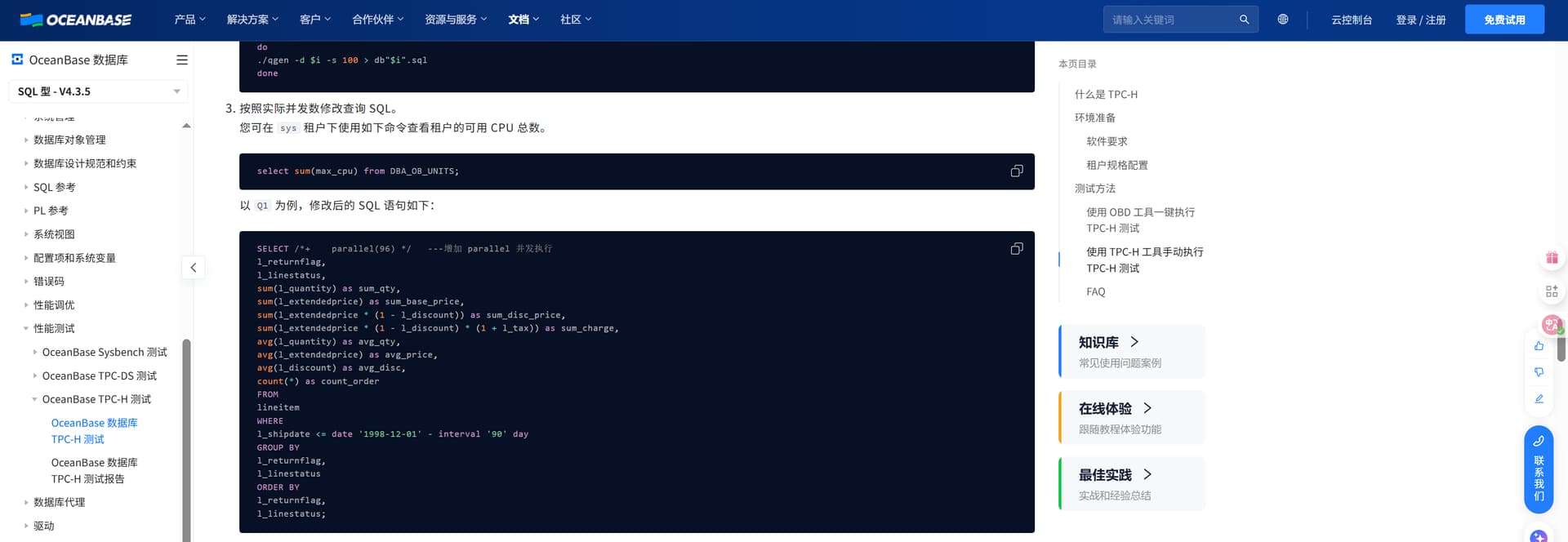
Task: Open the 客户 menu
Action: coord(315,20)
